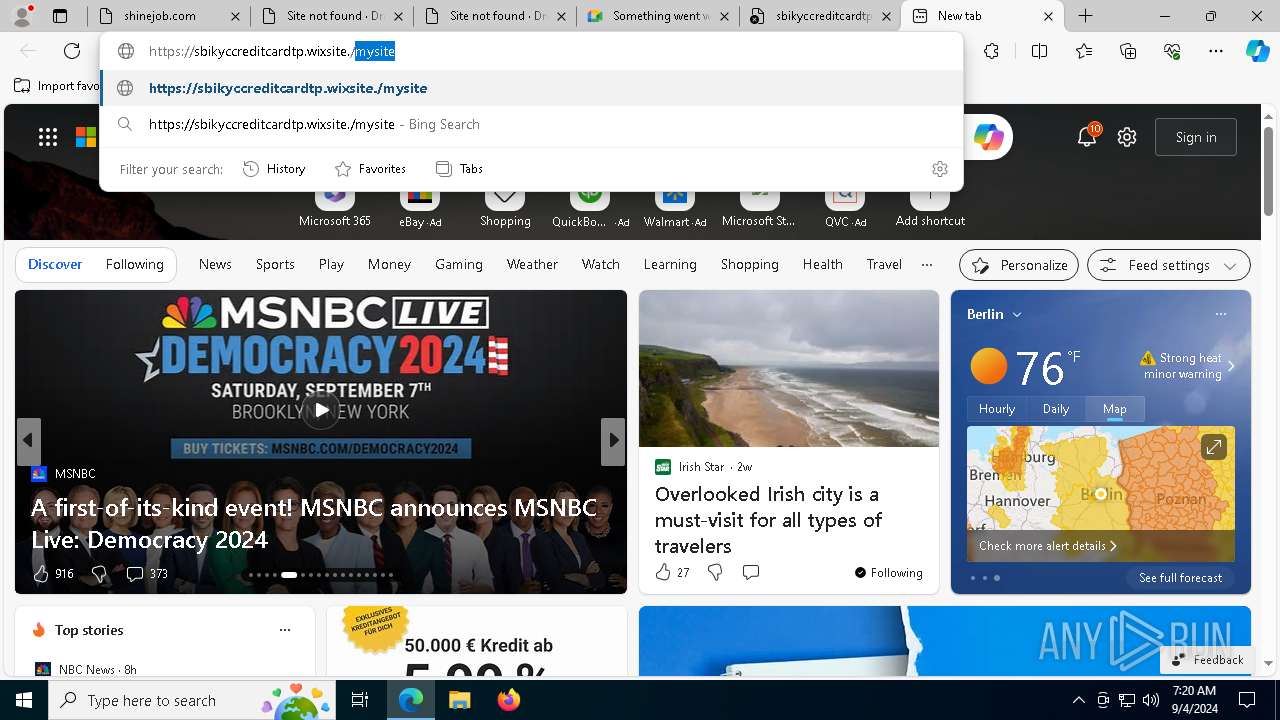The image size is (1280, 720).
Task: Open the Extensions puzzle icon
Action: 991,51
